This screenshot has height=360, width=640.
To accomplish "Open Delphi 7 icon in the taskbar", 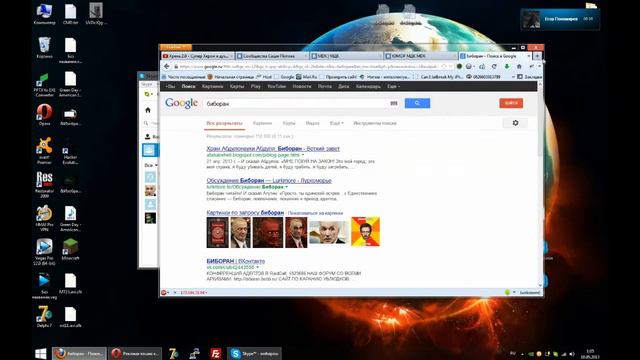I will coord(173,353).
